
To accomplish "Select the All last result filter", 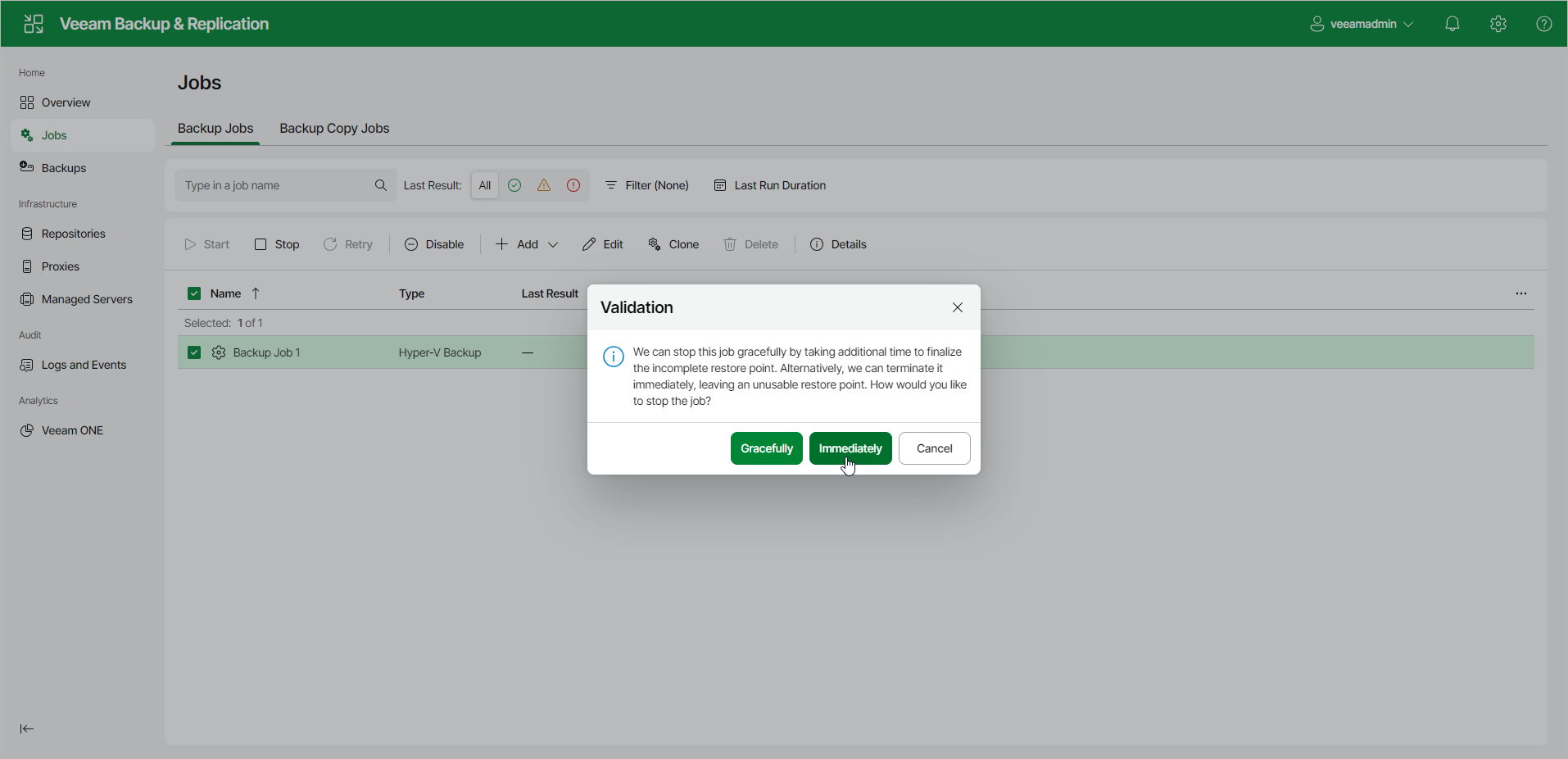I will point(485,185).
